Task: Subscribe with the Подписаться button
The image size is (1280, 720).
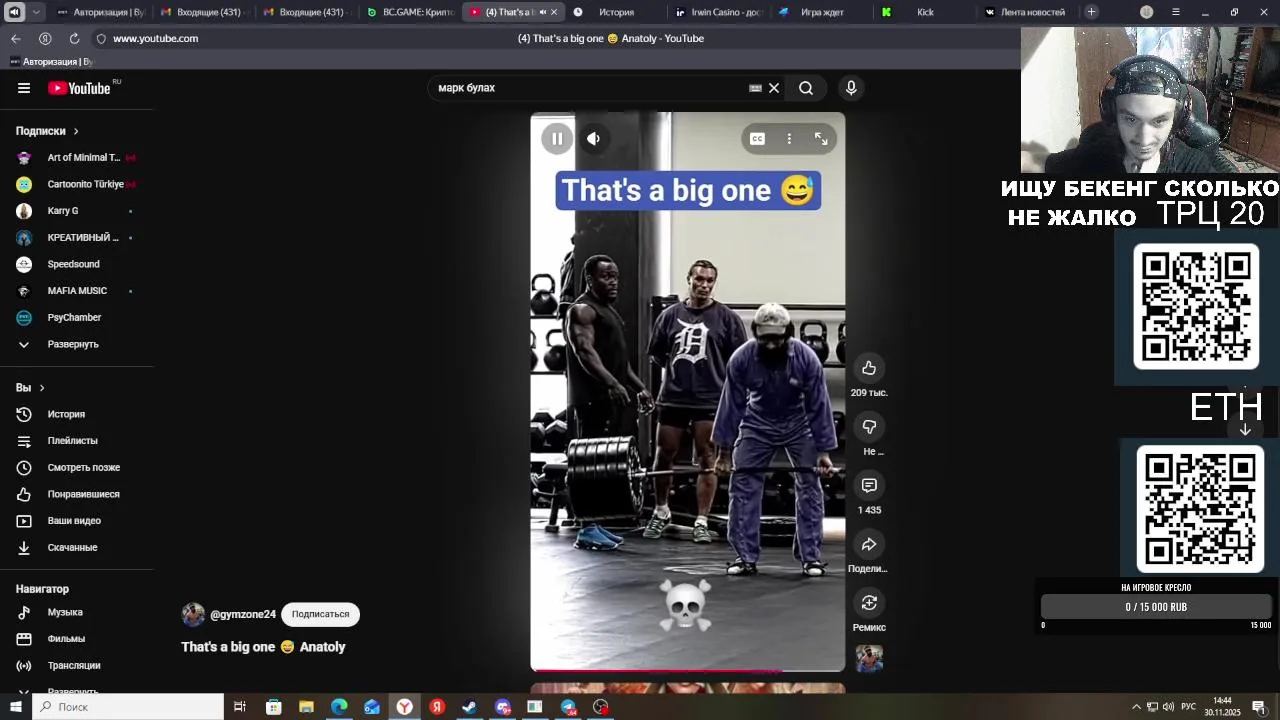Action: tap(320, 614)
